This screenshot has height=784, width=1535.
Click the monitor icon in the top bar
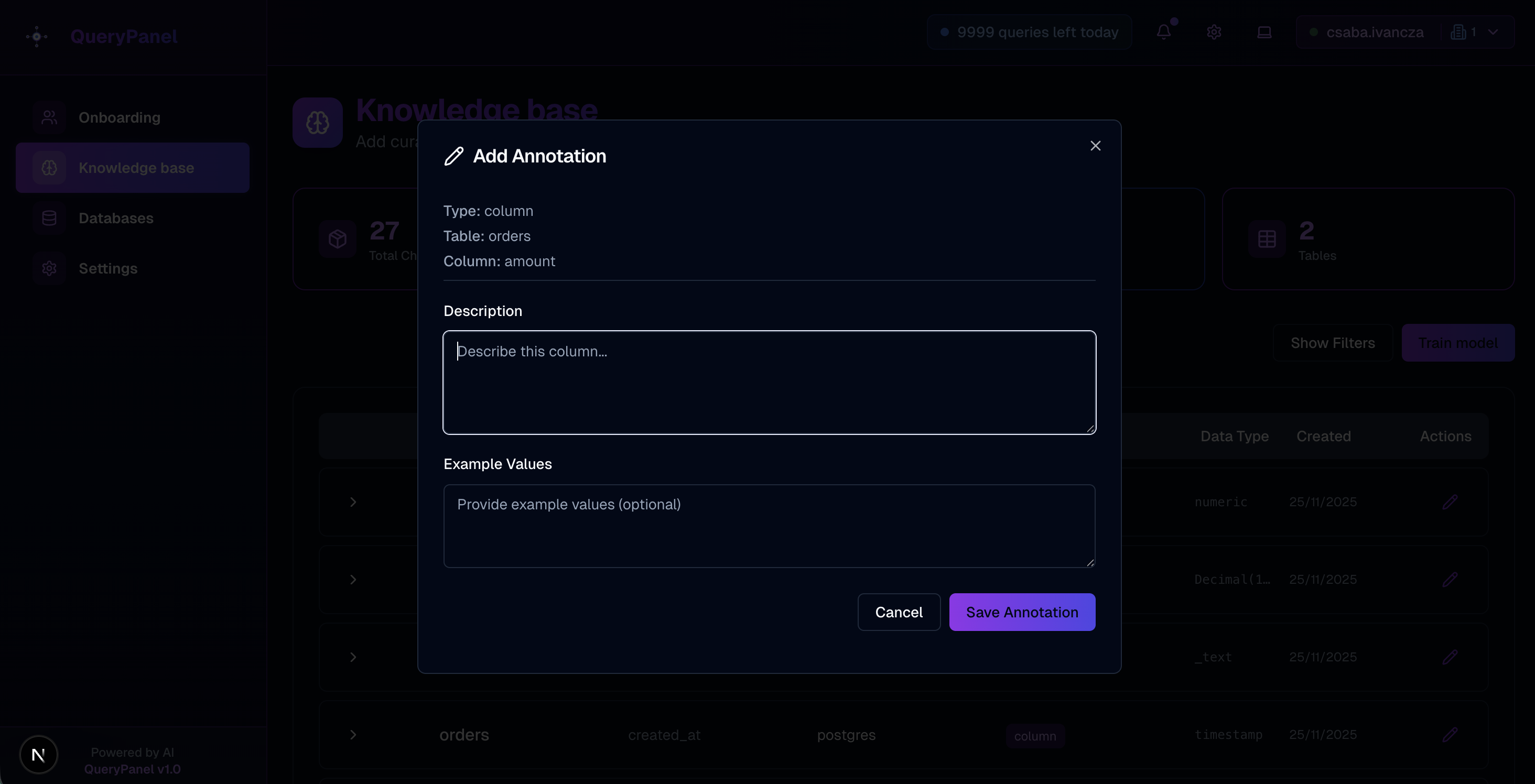coord(1264,31)
